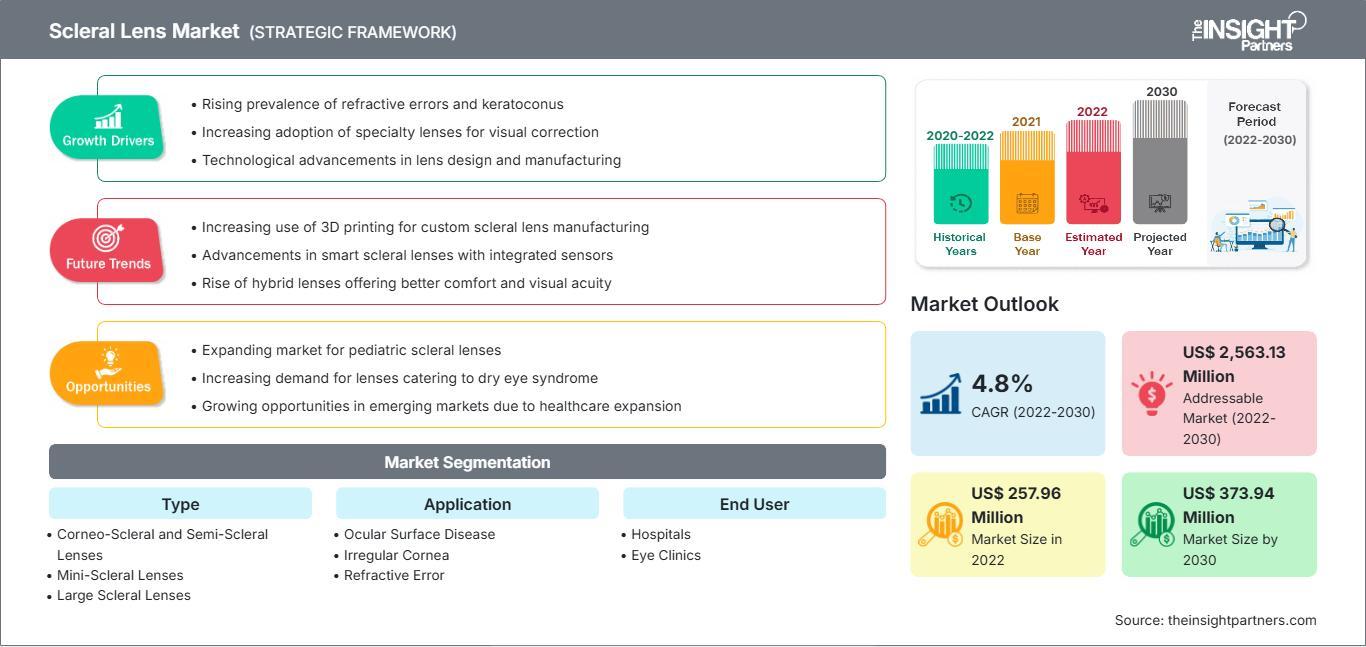
Task: Click The Insight Partners logo
Action: click(x=1249, y=30)
